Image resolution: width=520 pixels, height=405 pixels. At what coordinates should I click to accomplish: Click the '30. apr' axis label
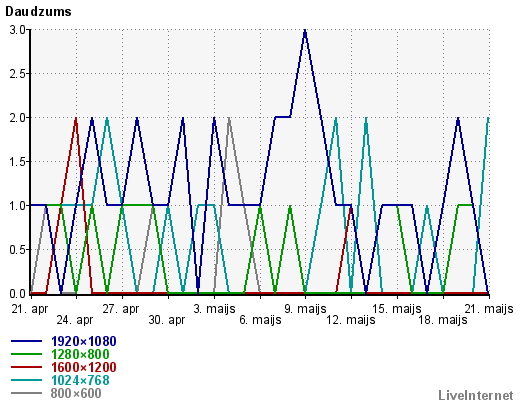(167, 320)
